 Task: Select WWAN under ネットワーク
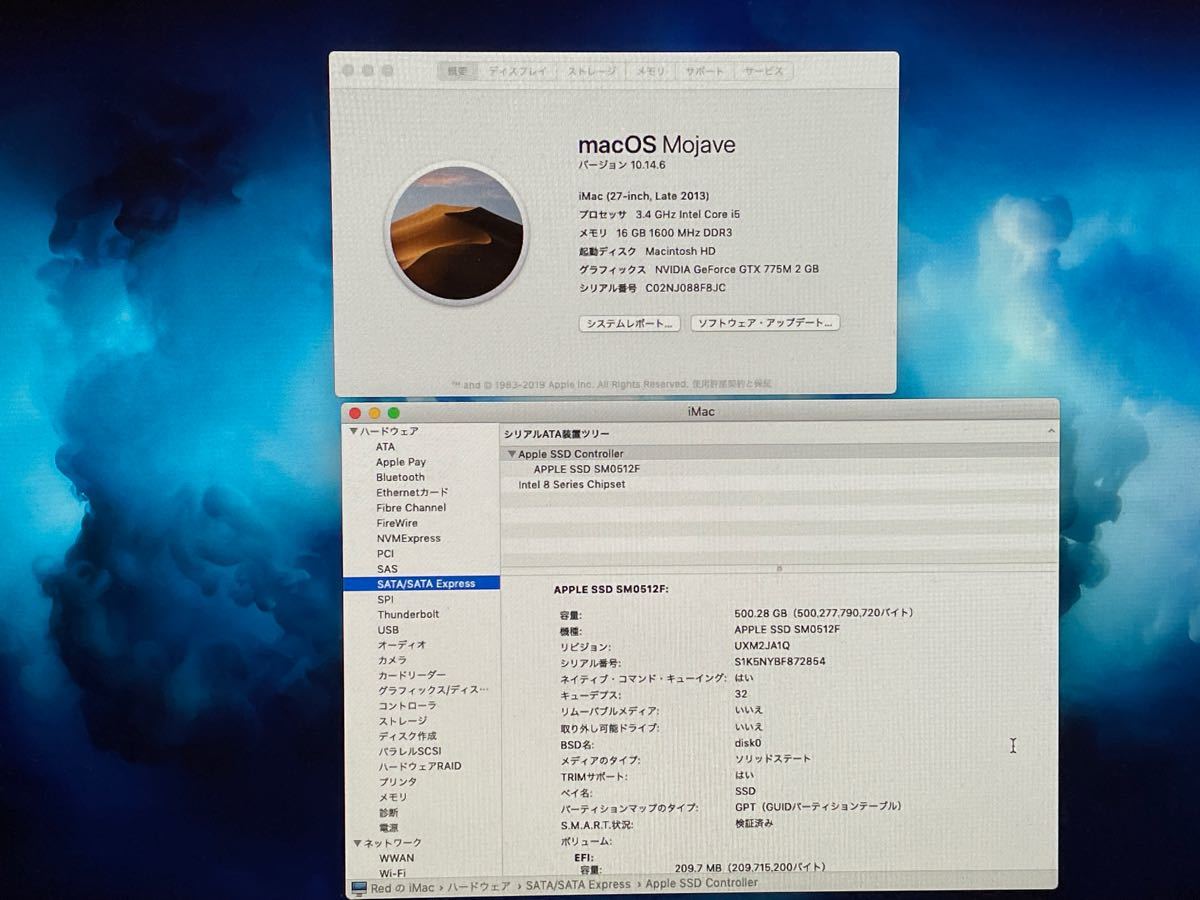pos(396,858)
